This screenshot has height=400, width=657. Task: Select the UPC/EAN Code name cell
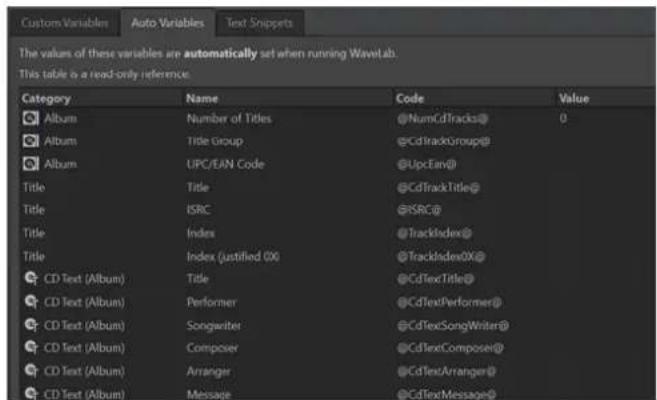coord(225,164)
